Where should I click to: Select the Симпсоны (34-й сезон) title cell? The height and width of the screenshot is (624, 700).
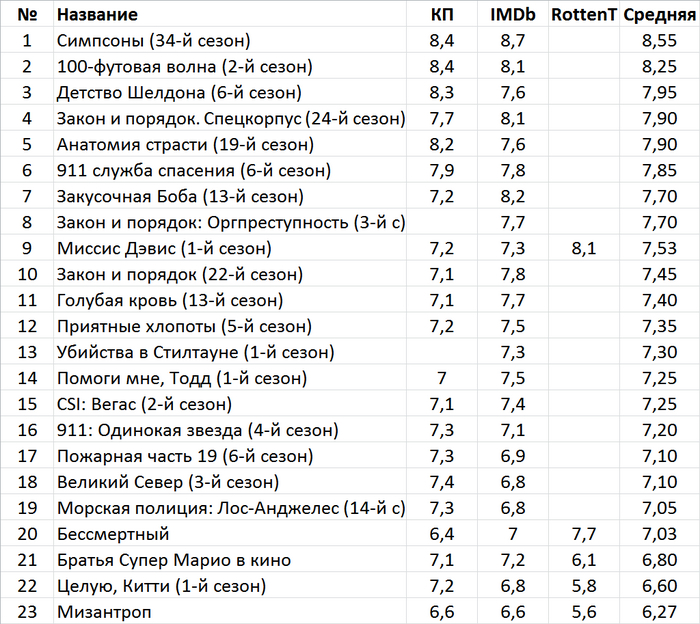coord(153,41)
